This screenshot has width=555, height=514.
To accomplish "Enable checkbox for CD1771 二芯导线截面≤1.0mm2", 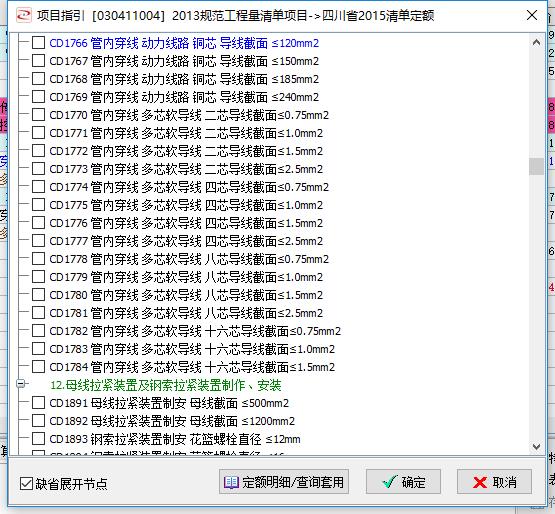I will click(x=38, y=132).
